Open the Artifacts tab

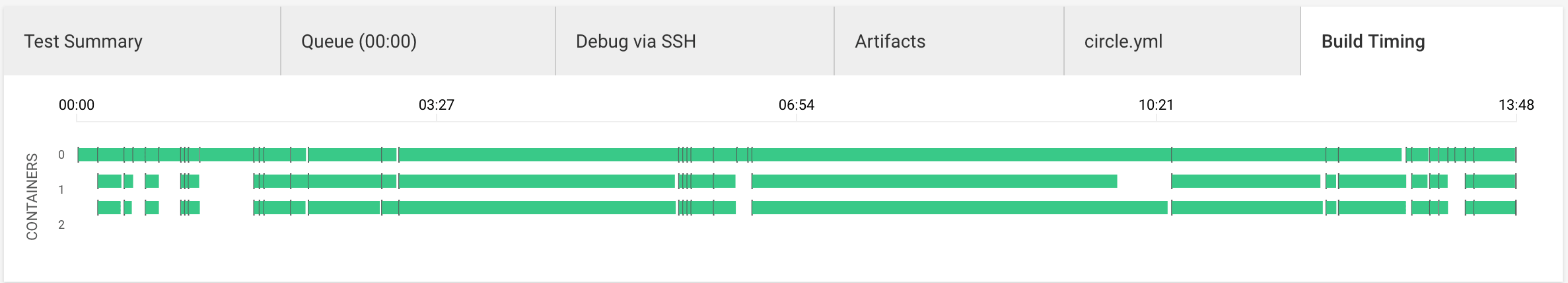pos(890,42)
